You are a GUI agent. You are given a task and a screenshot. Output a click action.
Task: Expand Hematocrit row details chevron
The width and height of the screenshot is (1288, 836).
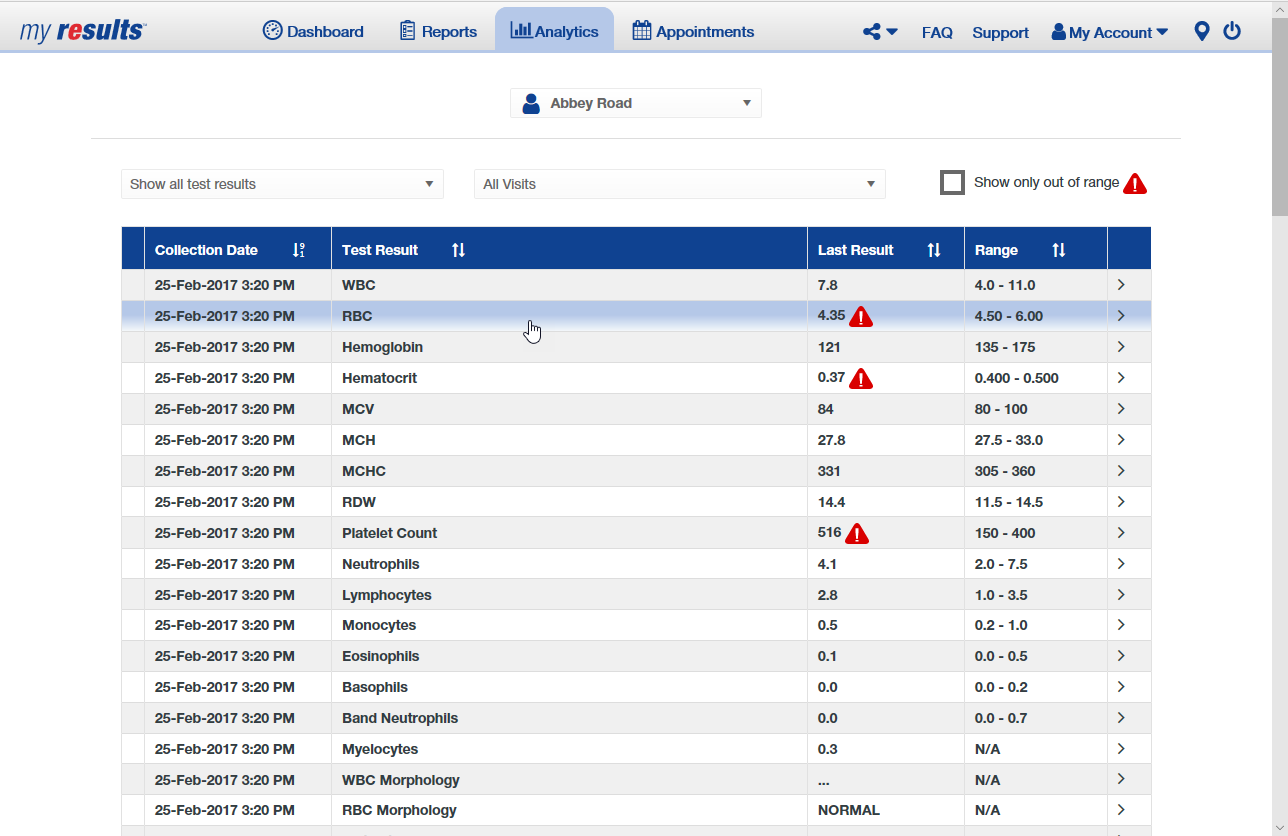1121,378
